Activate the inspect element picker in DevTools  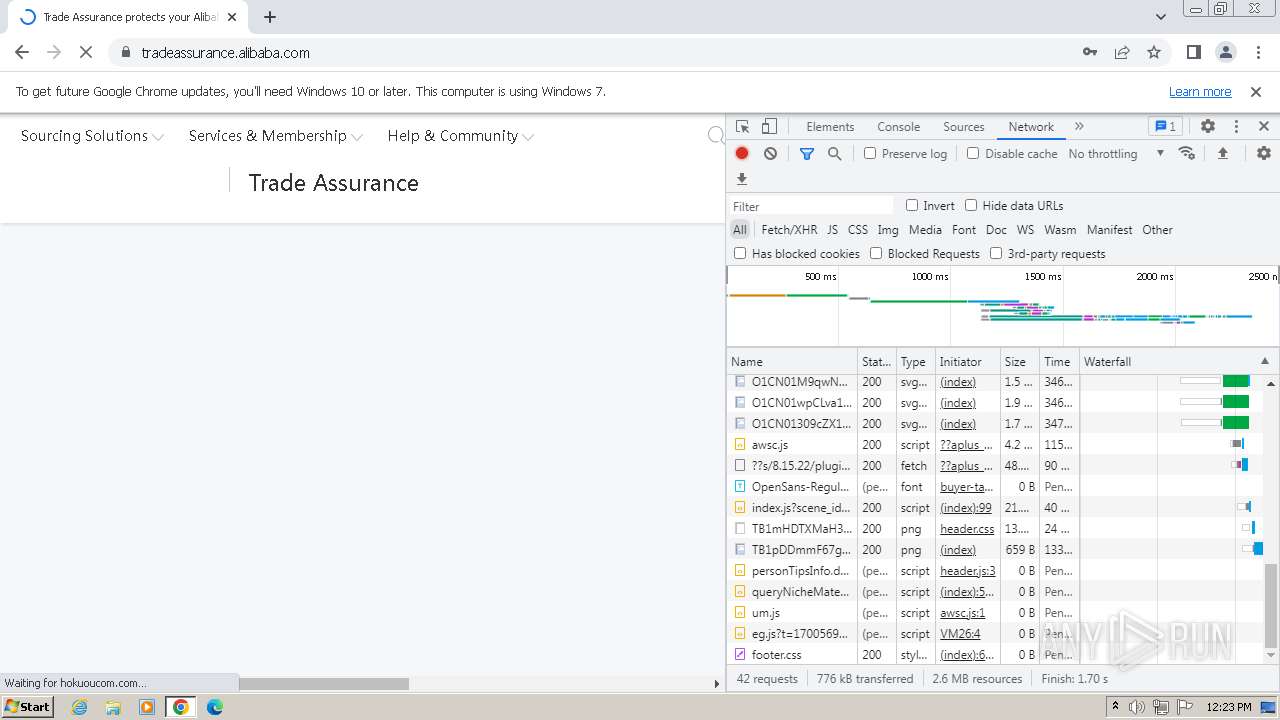(742, 127)
